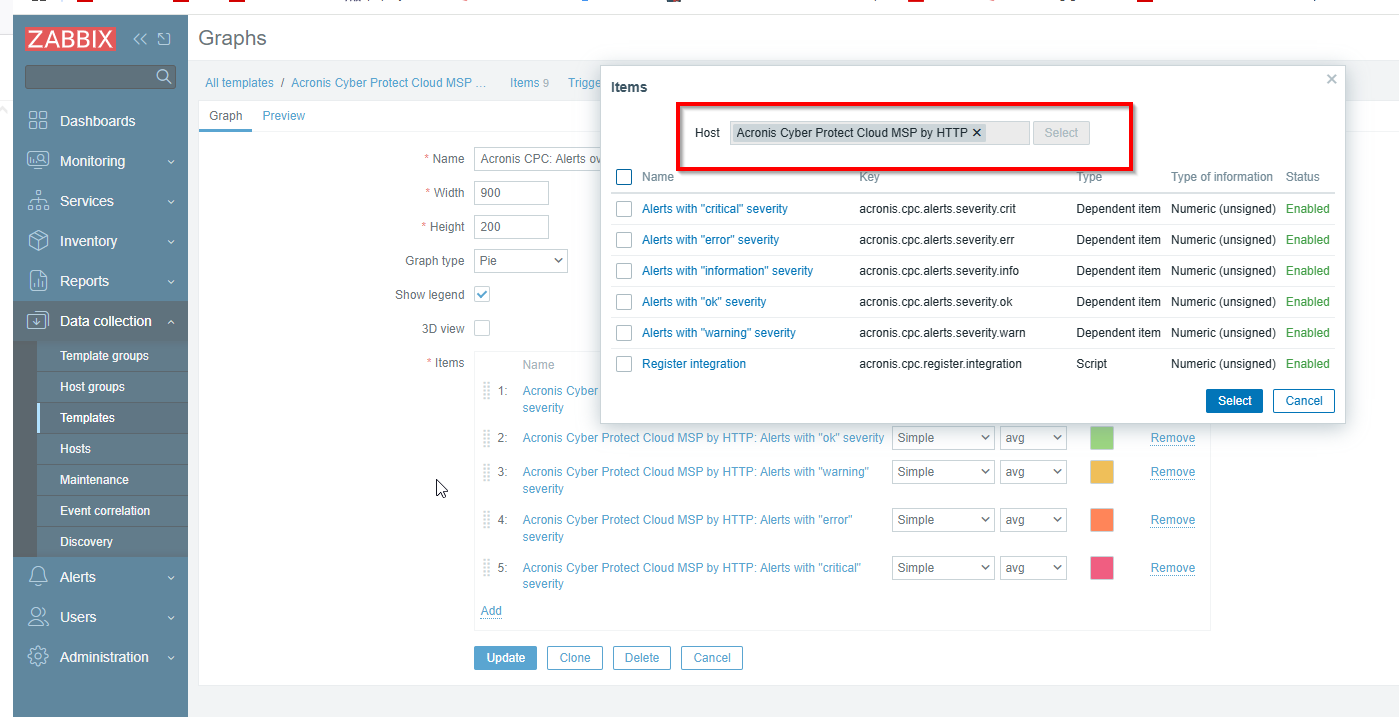
Task: Click the Delete button
Action: click(642, 658)
